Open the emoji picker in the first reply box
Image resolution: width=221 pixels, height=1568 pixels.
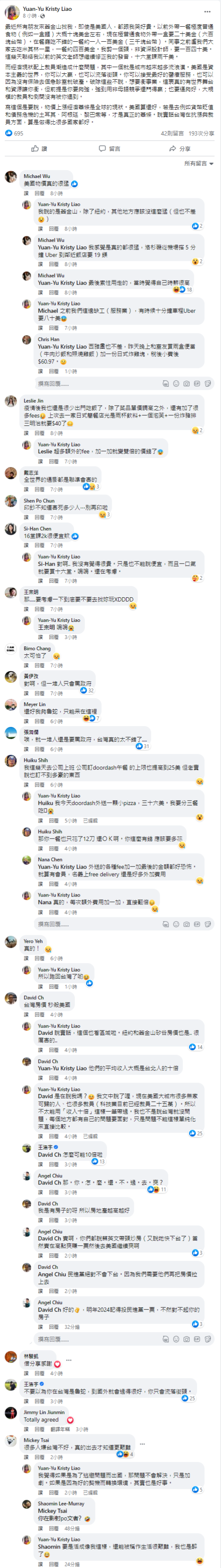(176, 384)
